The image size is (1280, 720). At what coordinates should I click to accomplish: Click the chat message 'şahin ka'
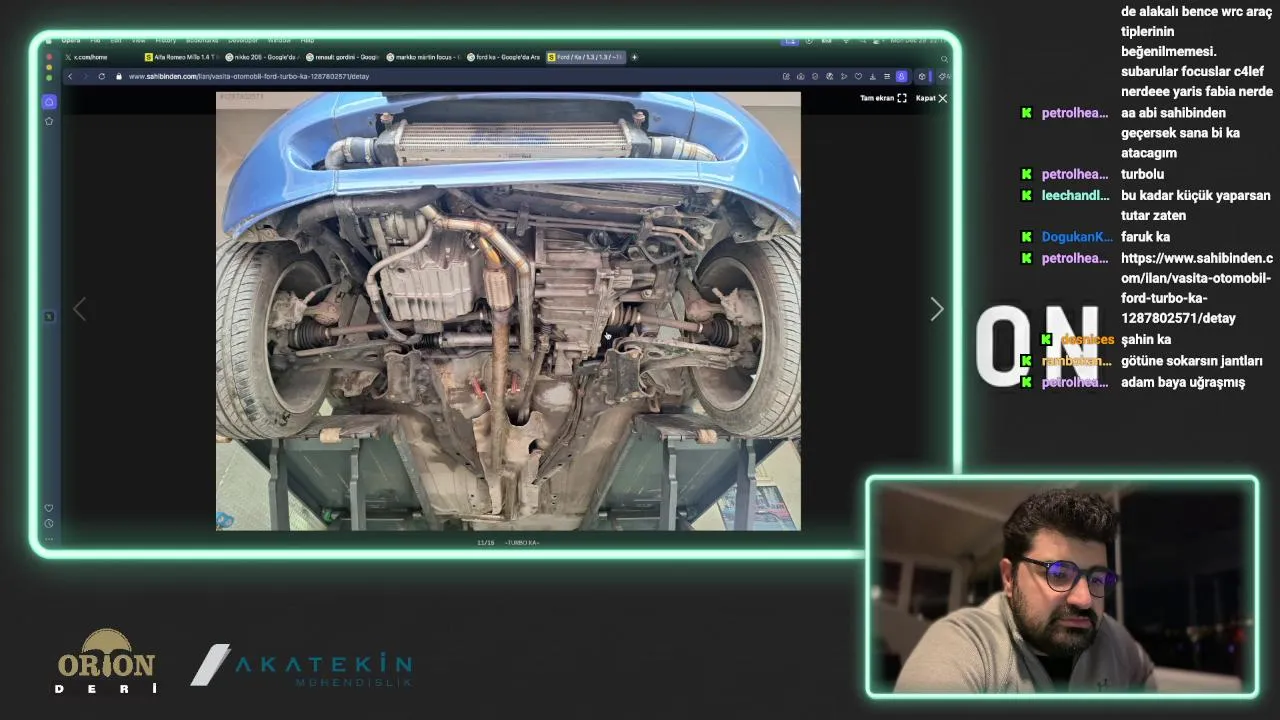tap(1145, 340)
